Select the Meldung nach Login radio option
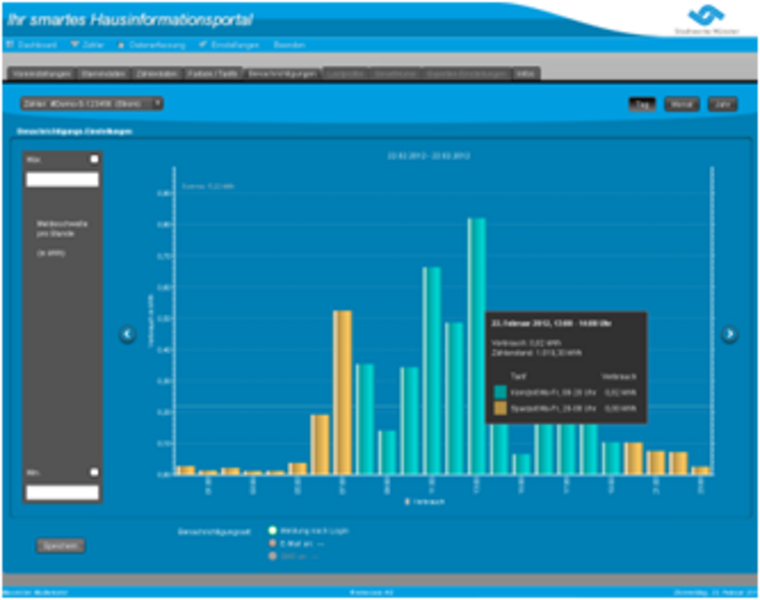This screenshot has height=600, width=760. pyautogui.click(x=272, y=530)
